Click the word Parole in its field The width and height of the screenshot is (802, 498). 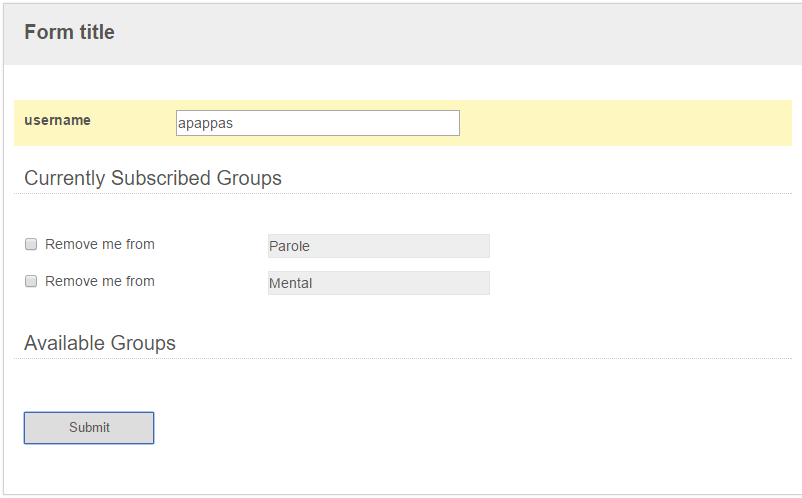pyautogui.click(x=289, y=246)
